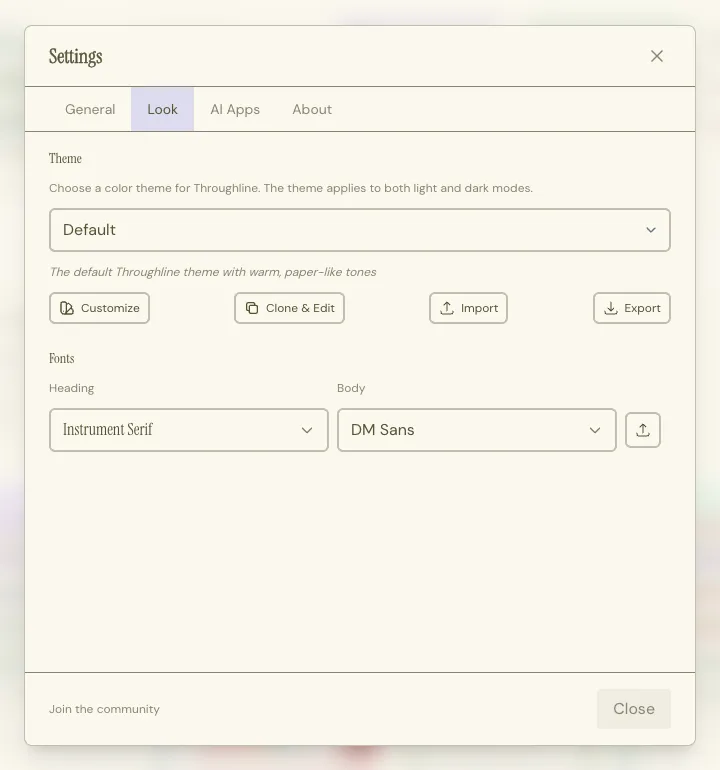Viewport: 720px width, 770px height.
Task: Go to the About tab
Action: 312,109
